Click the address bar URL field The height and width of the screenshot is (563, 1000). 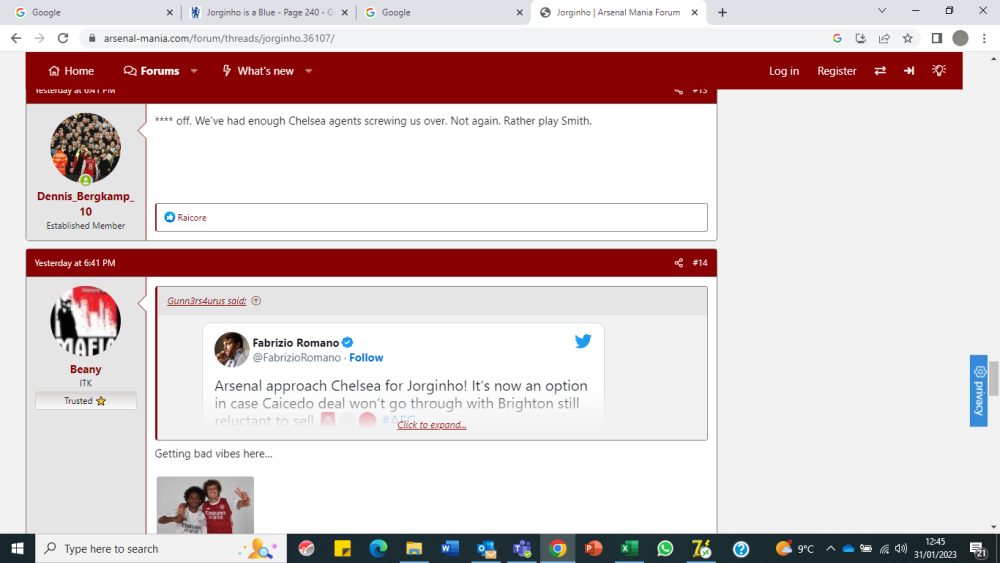(452, 38)
